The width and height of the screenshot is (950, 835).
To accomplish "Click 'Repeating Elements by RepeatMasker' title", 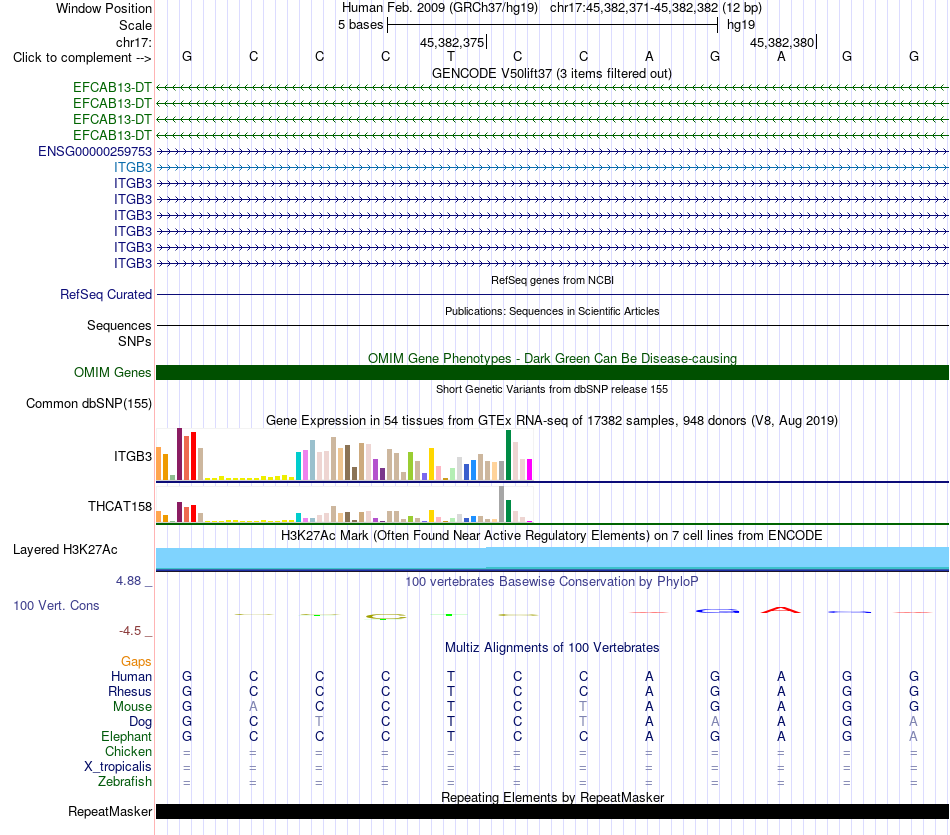I will (x=552, y=797).
